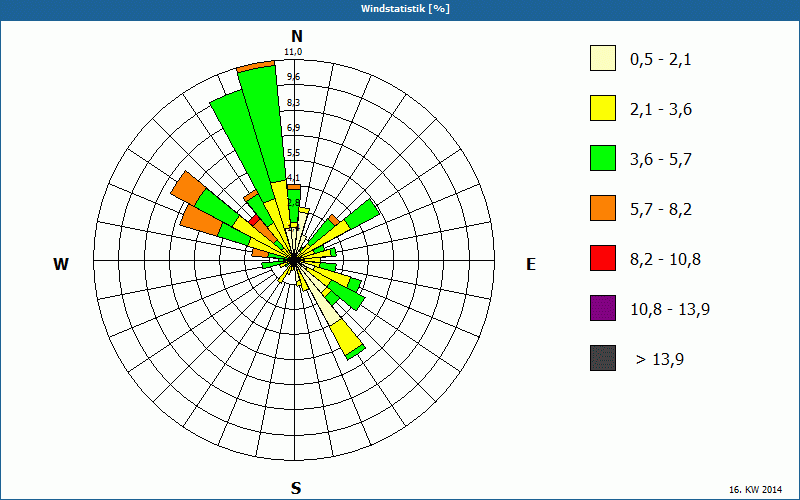Click the S compass label
800x500 pixels.
click(x=296, y=488)
